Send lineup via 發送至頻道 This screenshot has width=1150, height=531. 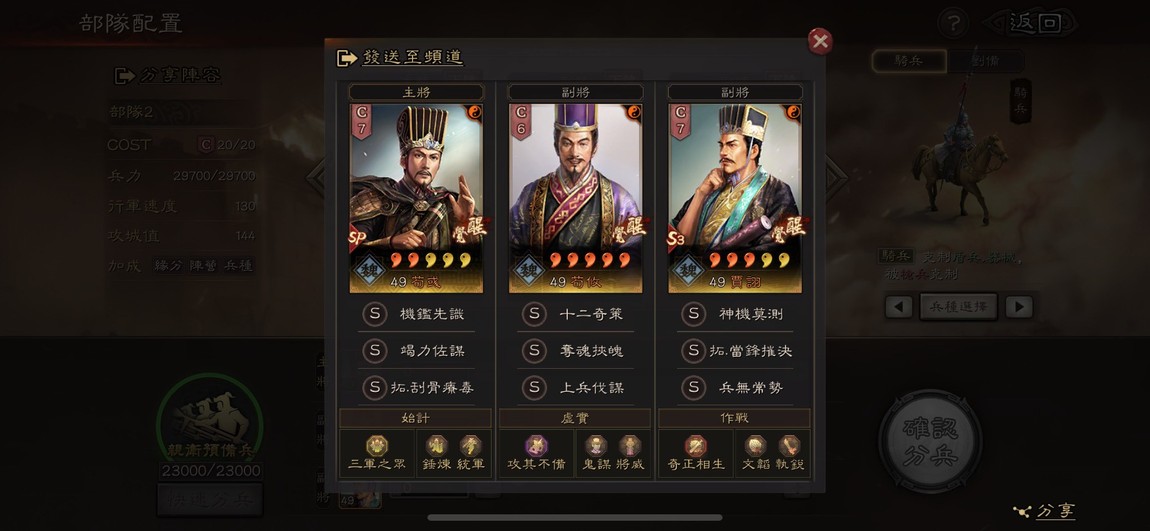(400, 57)
